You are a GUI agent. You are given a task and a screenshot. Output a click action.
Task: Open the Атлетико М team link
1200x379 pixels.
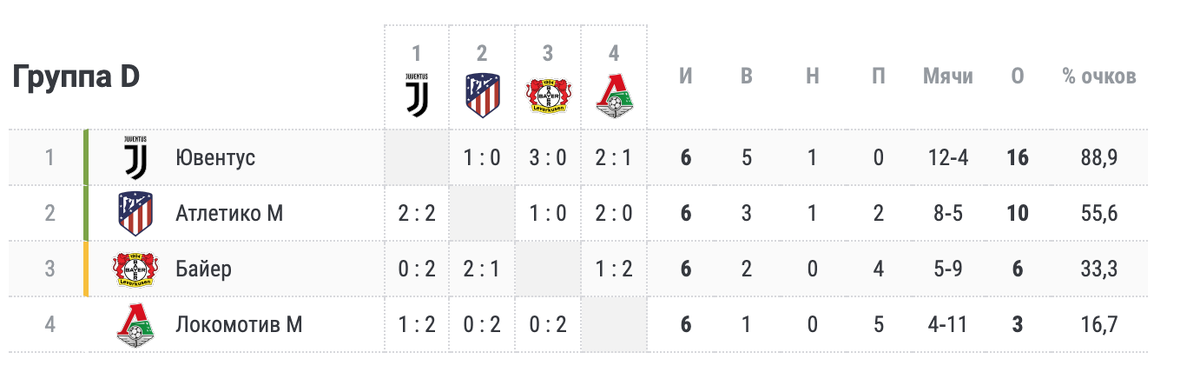(229, 213)
